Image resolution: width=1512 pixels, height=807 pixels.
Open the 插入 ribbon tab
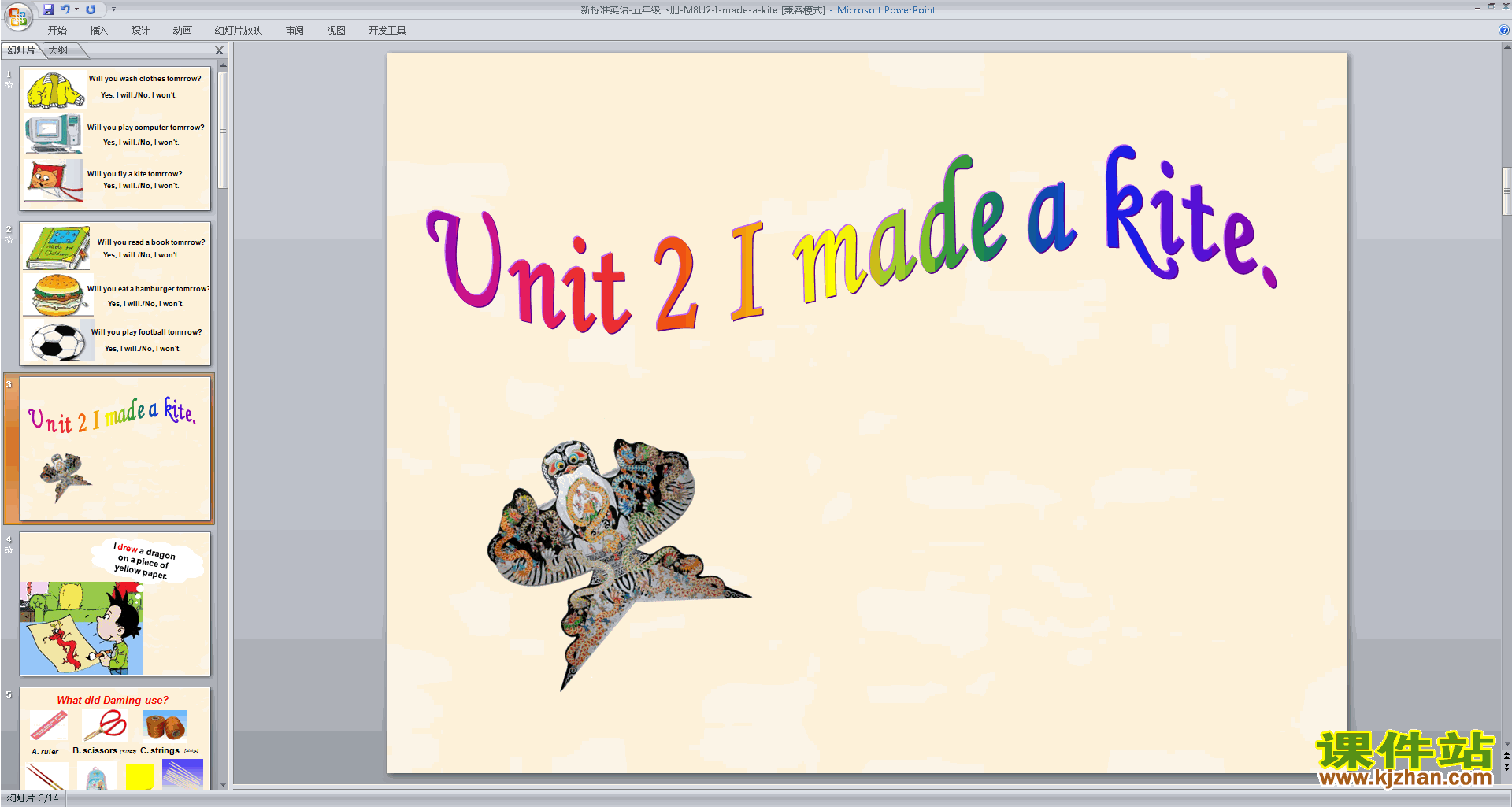point(99,31)
